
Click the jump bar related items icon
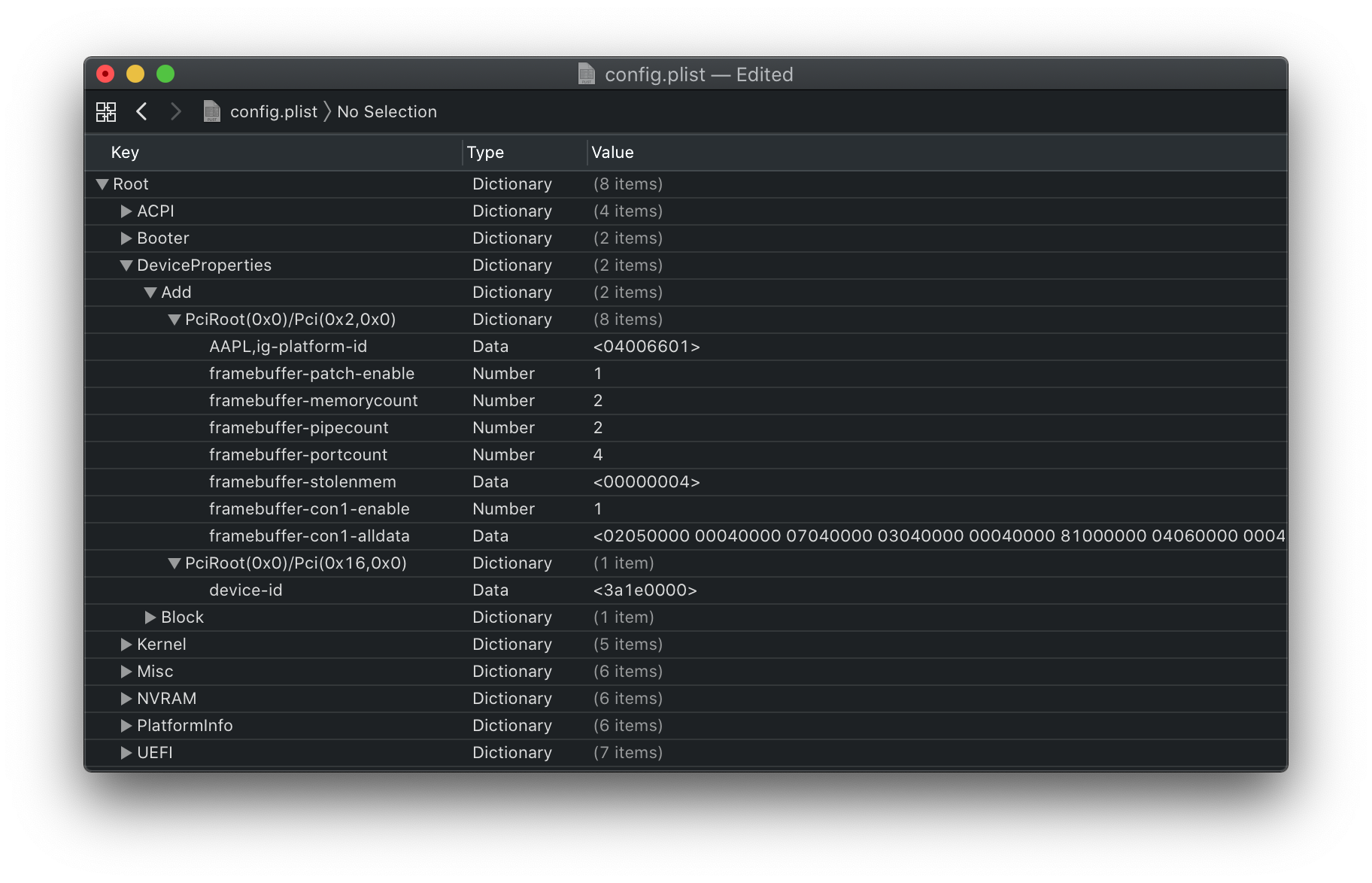pyautogui.click(x=106, y=111)
